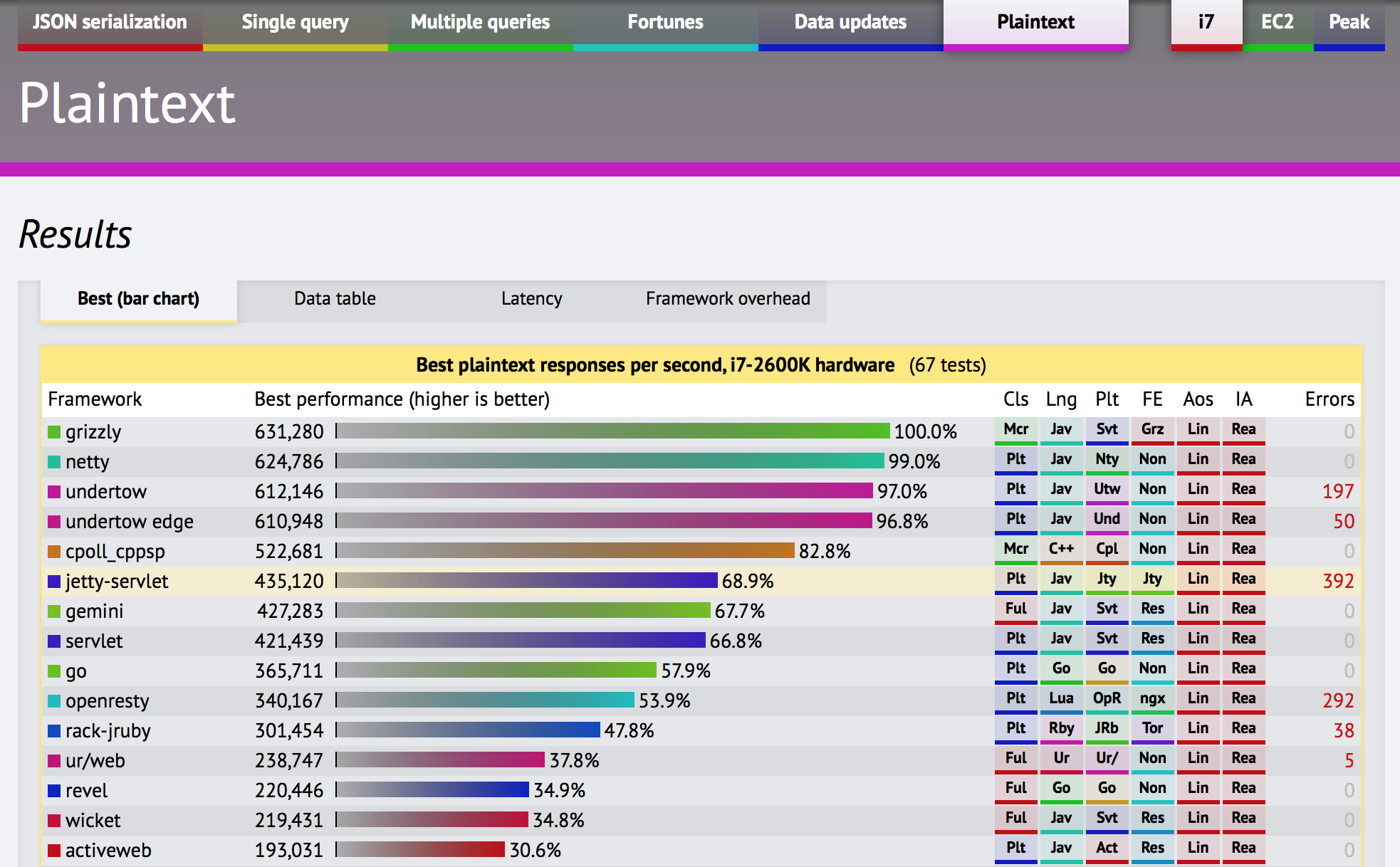The width and height of the screenshot is (1400, 867).
Task: Click the Ful classification tag for gemini
Action: pyautogui.click(x=1015, y=609)
